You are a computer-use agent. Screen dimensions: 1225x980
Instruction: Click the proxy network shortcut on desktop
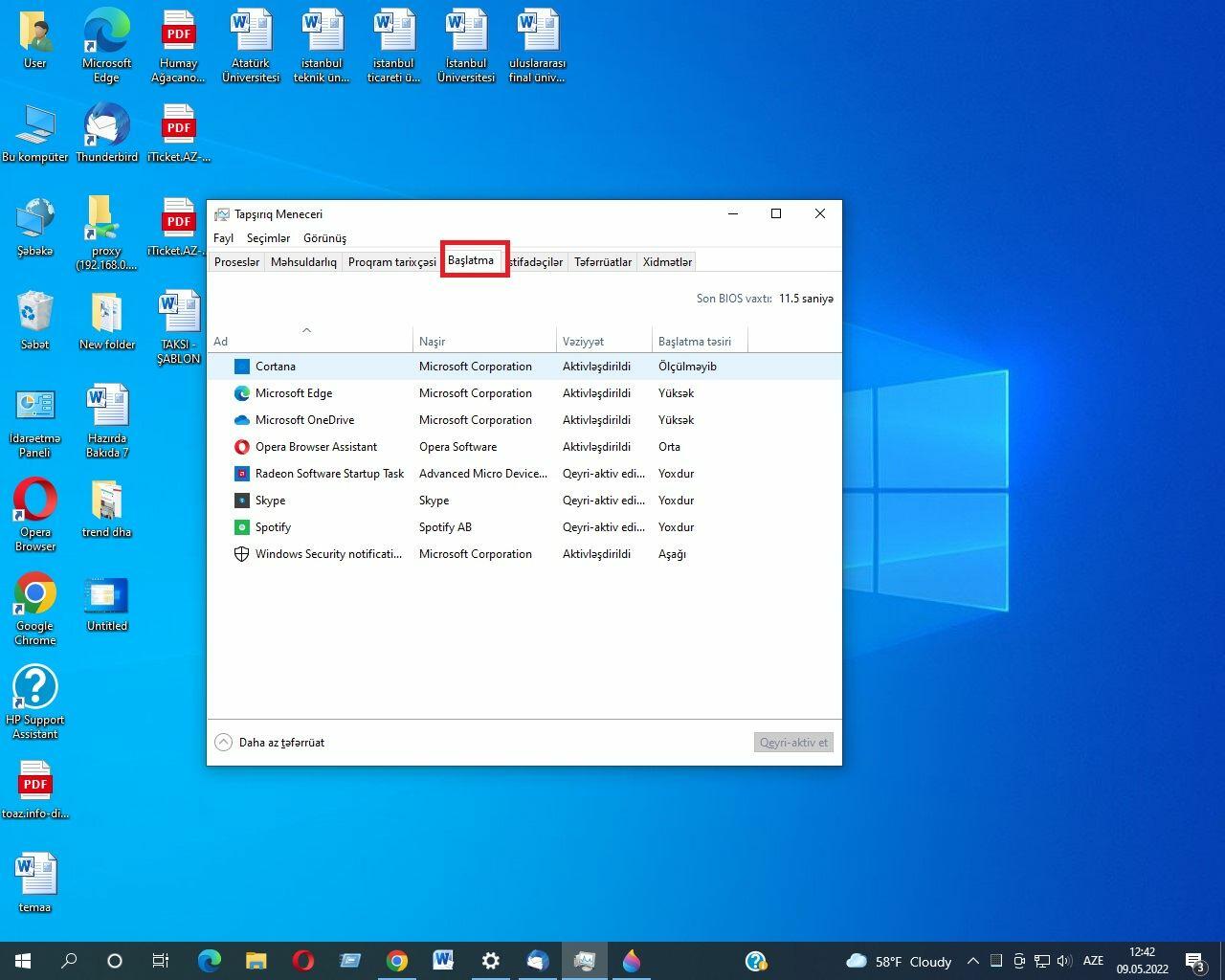(x=106, y=234)
